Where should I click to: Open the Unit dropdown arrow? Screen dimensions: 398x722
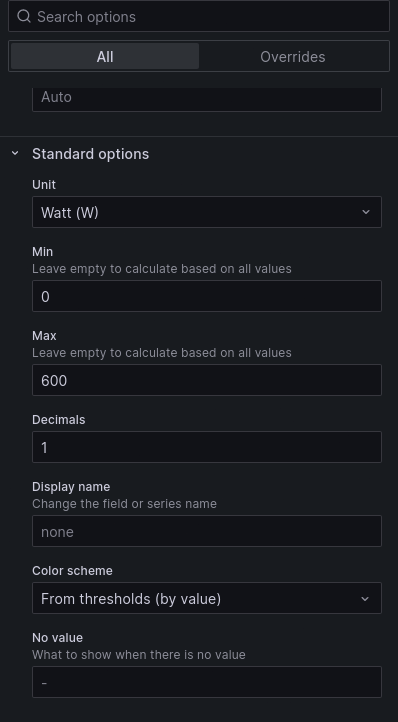pyautogui.click(x=366, y=212)
